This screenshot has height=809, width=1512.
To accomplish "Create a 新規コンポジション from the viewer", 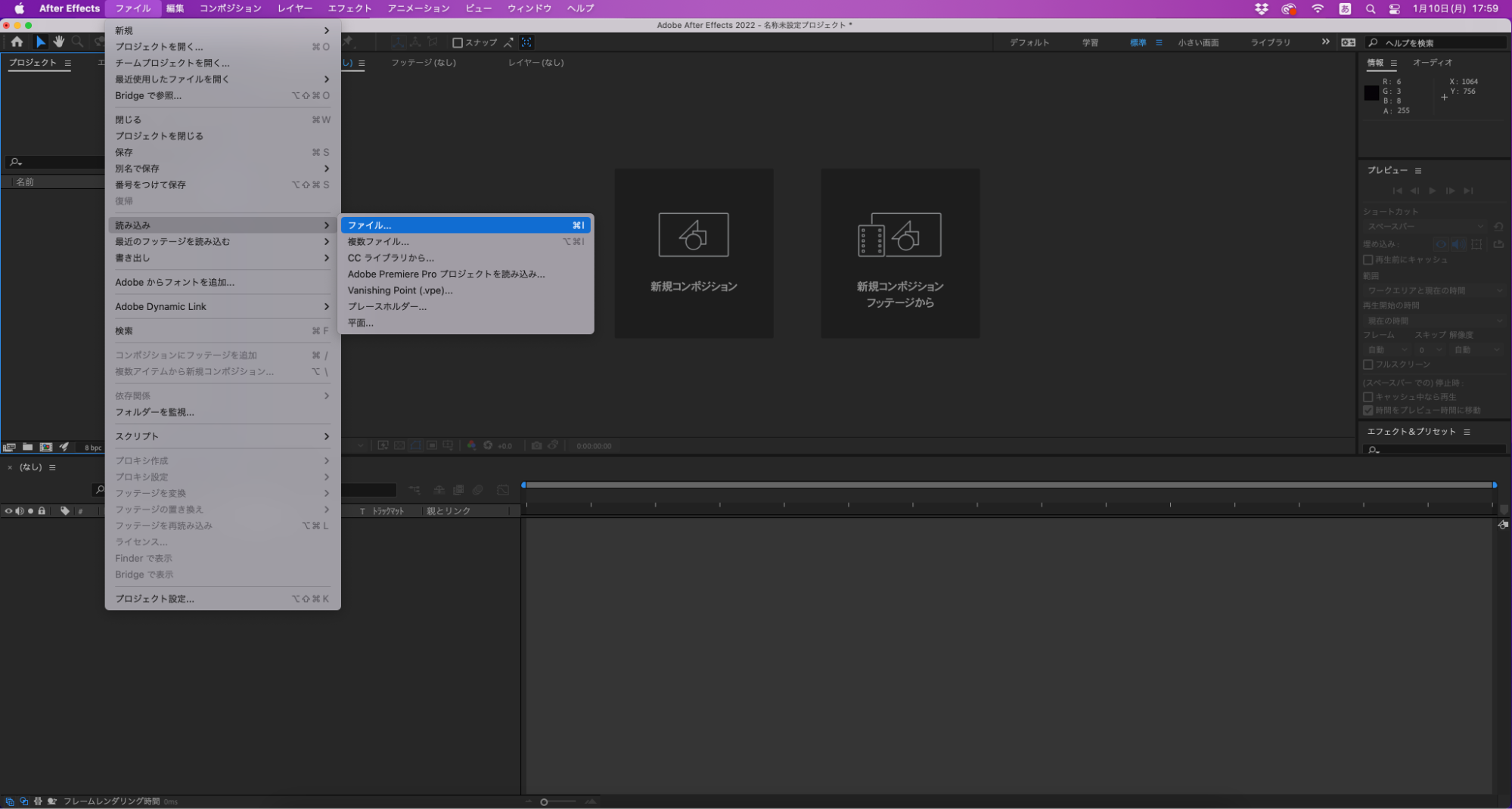I will pos(694,253).
